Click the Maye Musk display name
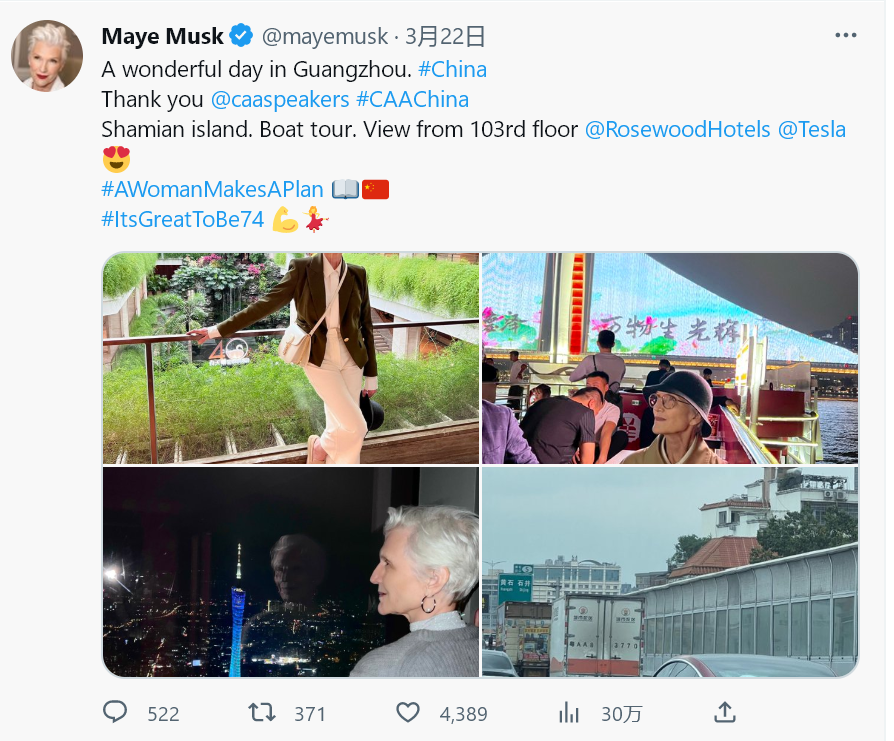Image resolution: width=894 pixels, height=741 pixels. click(162, 36)
